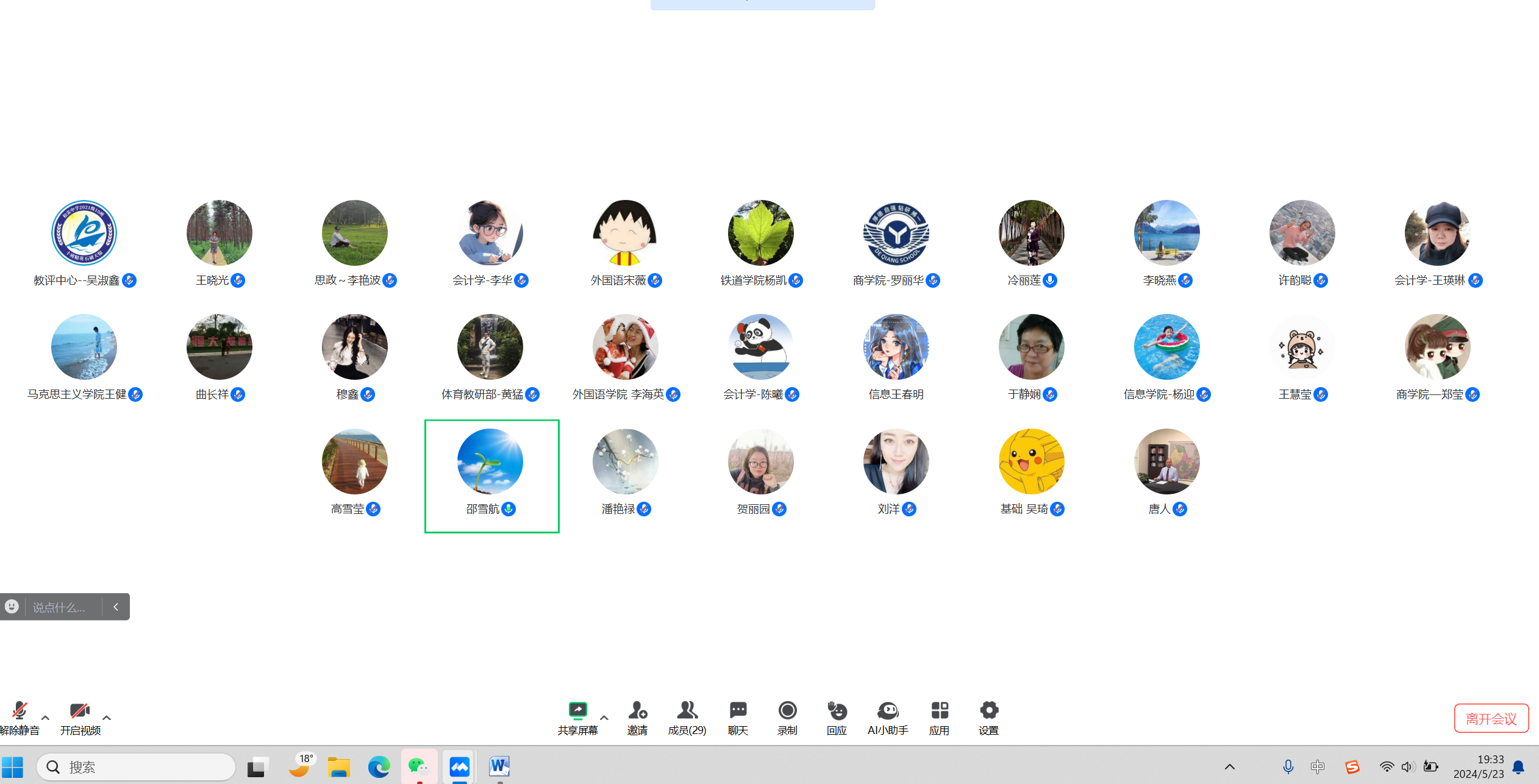Select participant 邵雪航's avatar
The height and width of the screenshot is (784, 1539).
pyautogui.click(x=490, y=461)
